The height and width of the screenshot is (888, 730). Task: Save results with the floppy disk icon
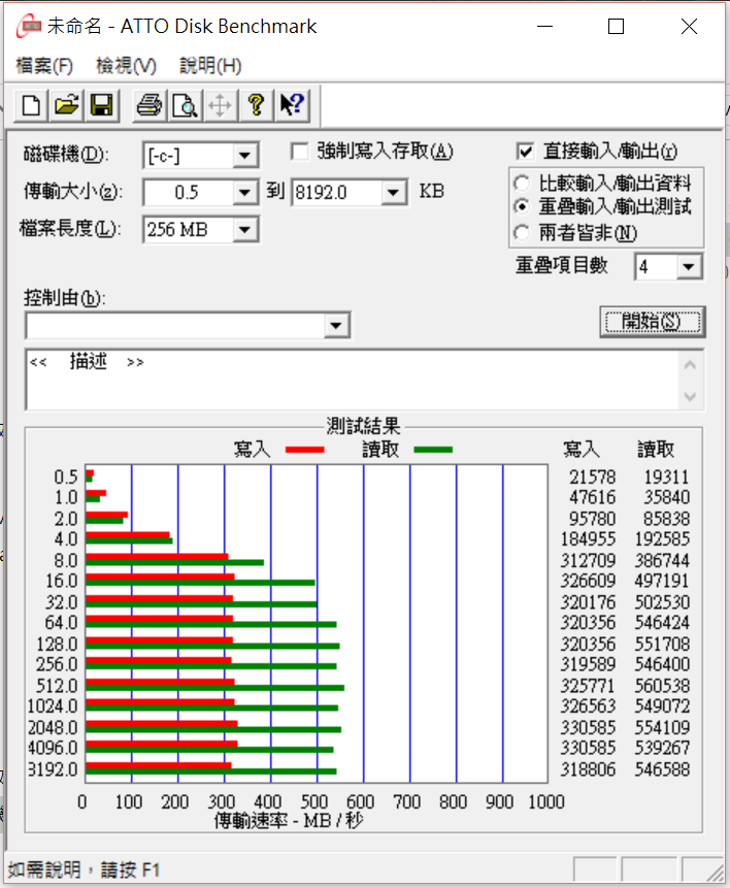102,106
